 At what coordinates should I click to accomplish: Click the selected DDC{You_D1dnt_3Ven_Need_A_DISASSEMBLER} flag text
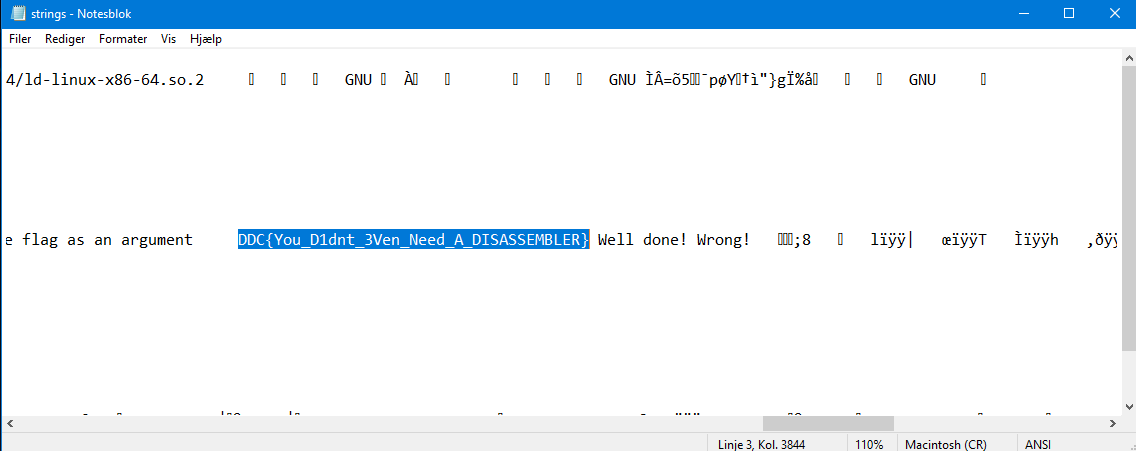(x=414, y=240)
